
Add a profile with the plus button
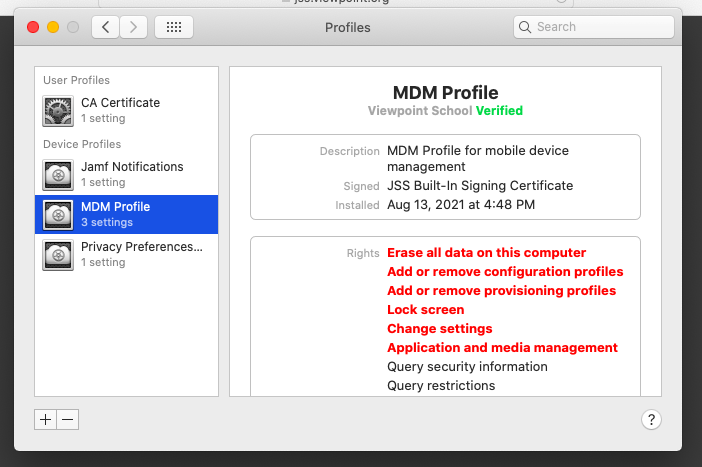45,420
